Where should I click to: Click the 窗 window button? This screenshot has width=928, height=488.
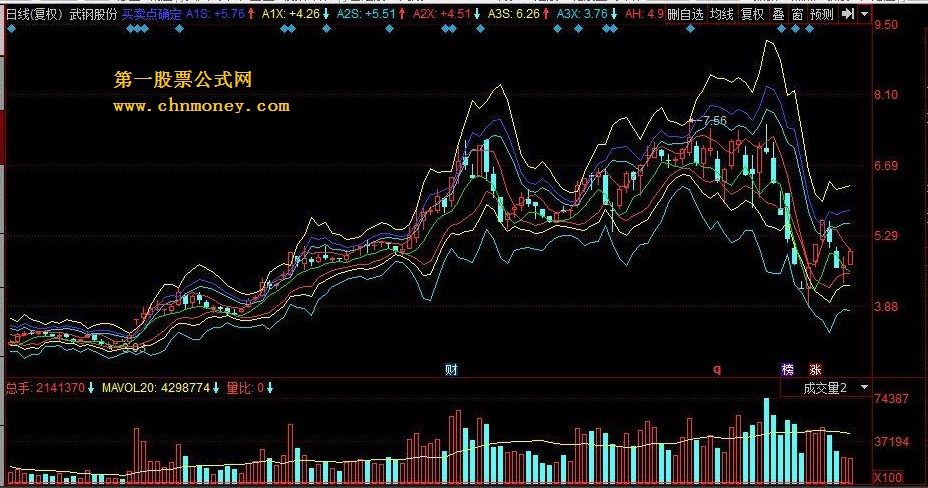point(797,14)
